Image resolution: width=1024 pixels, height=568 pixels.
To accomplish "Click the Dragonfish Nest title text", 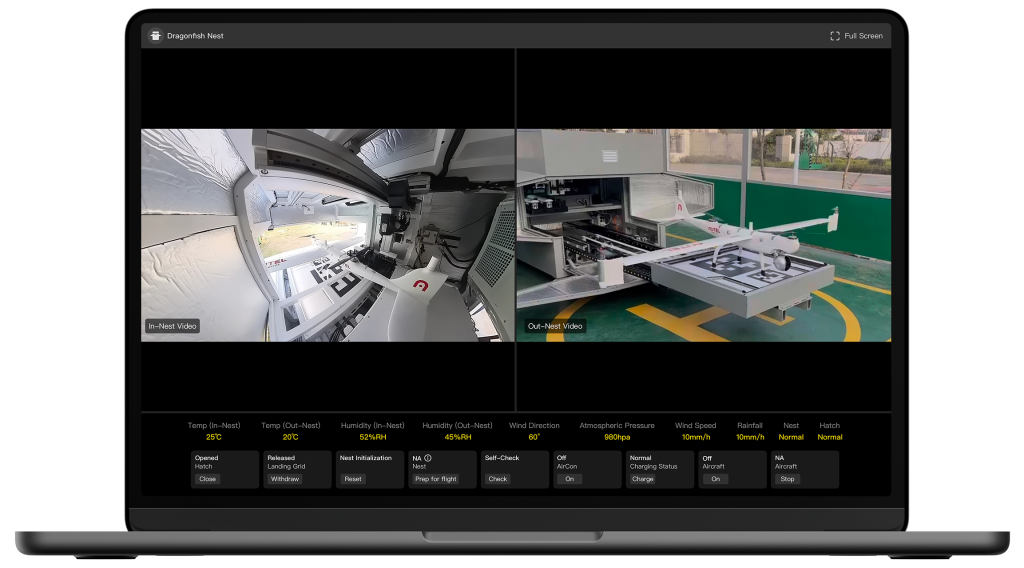I will click(x=195, y=36).
